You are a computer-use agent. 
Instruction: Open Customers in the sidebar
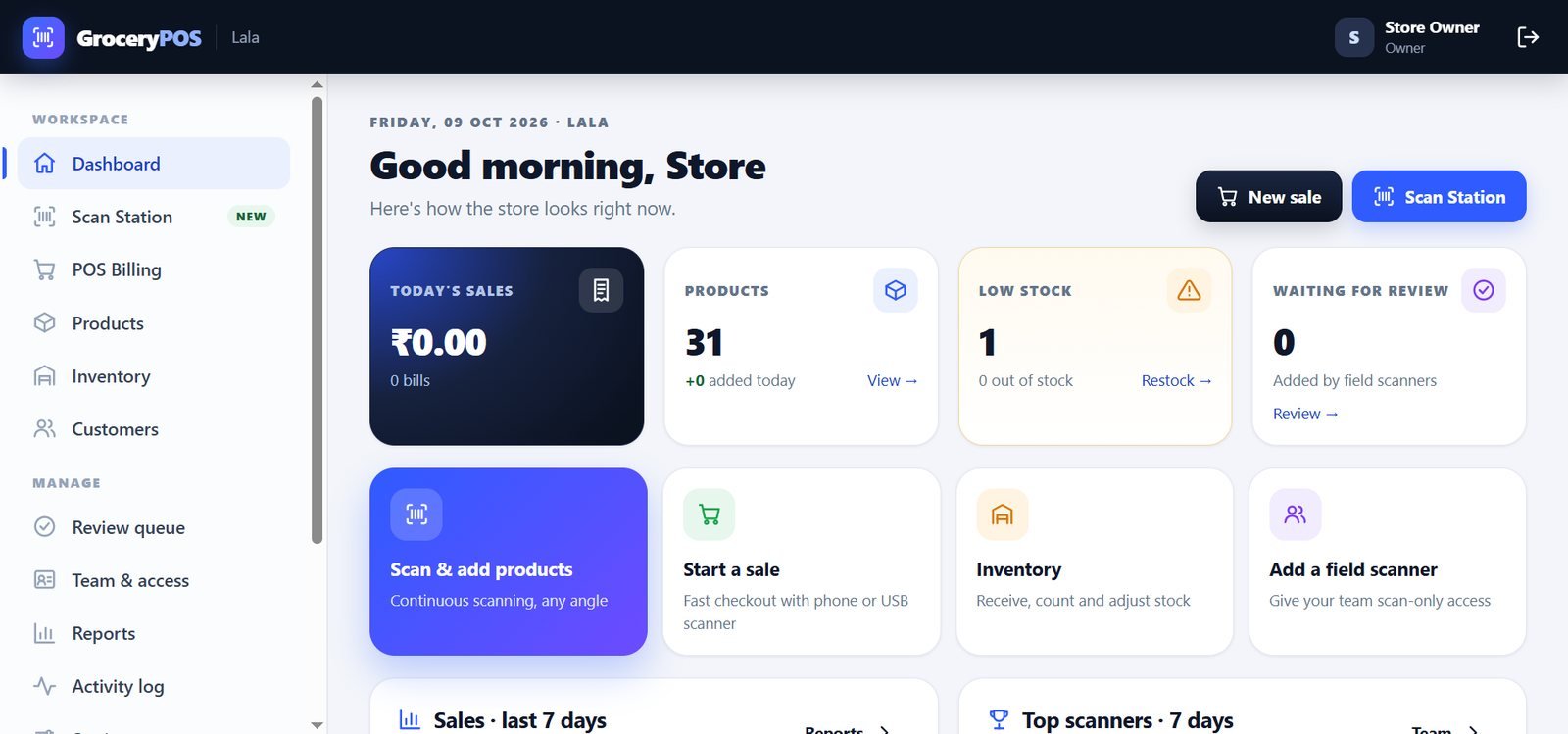tap(154, 429)
